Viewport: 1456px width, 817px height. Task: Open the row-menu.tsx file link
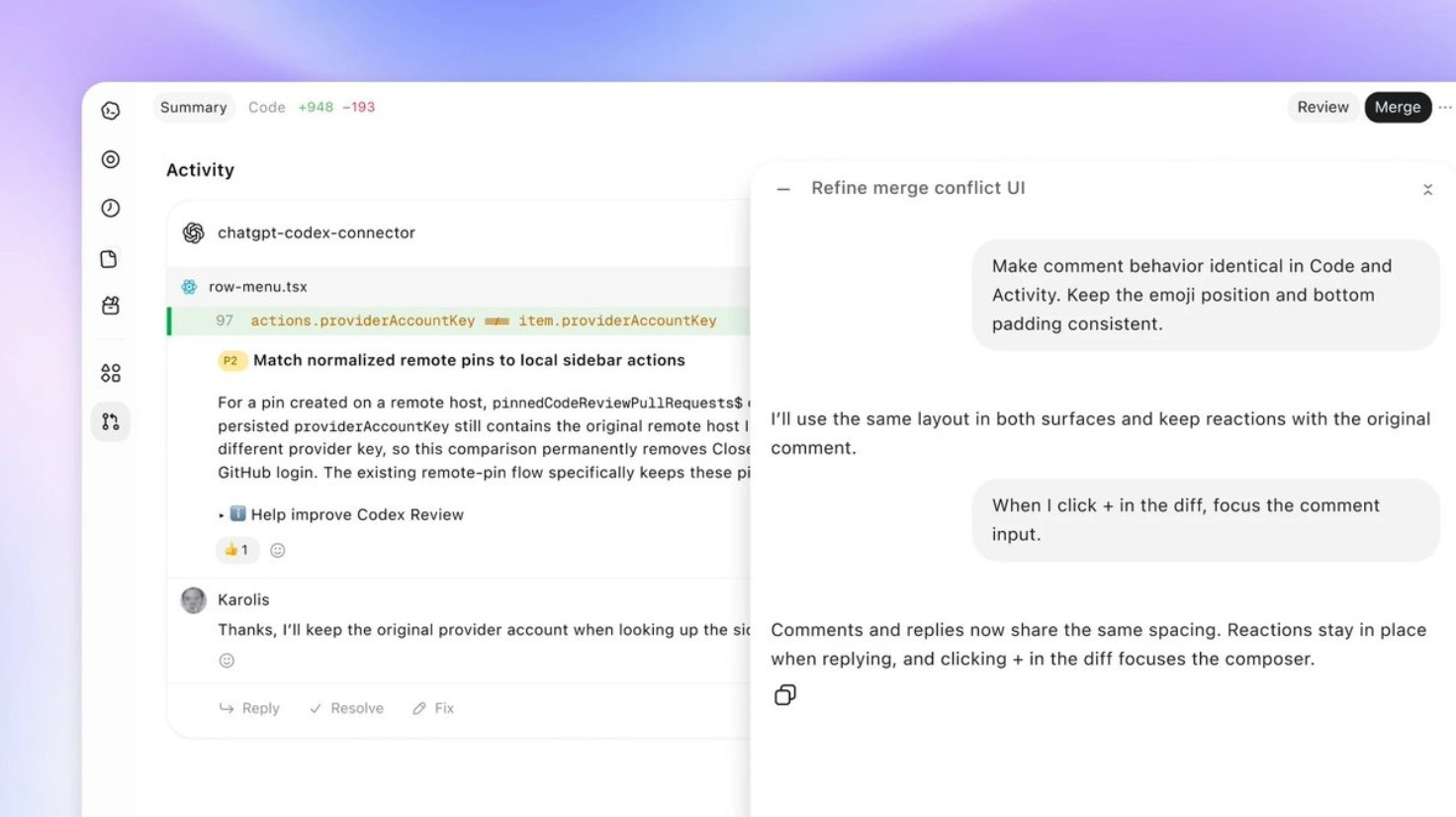[x=258, y=287]
